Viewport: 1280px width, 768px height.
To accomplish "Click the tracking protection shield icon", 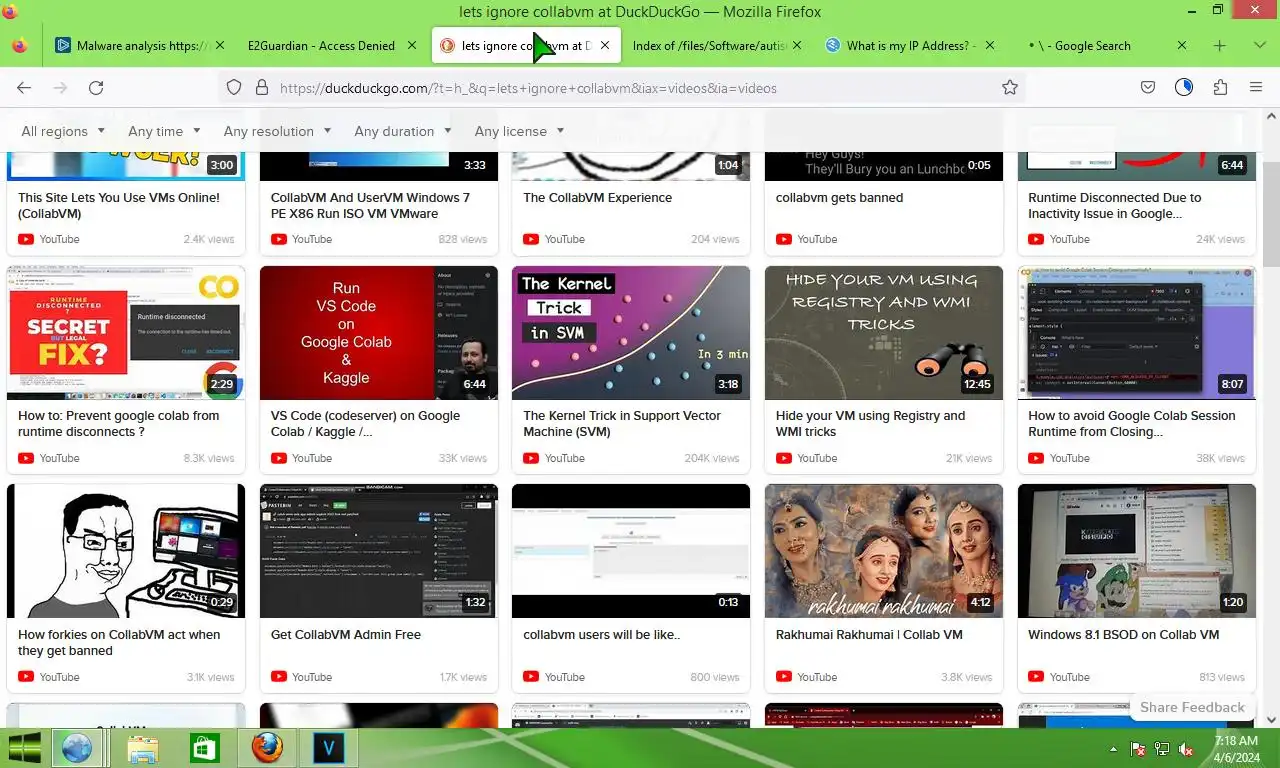I will [x=233, y=88].
